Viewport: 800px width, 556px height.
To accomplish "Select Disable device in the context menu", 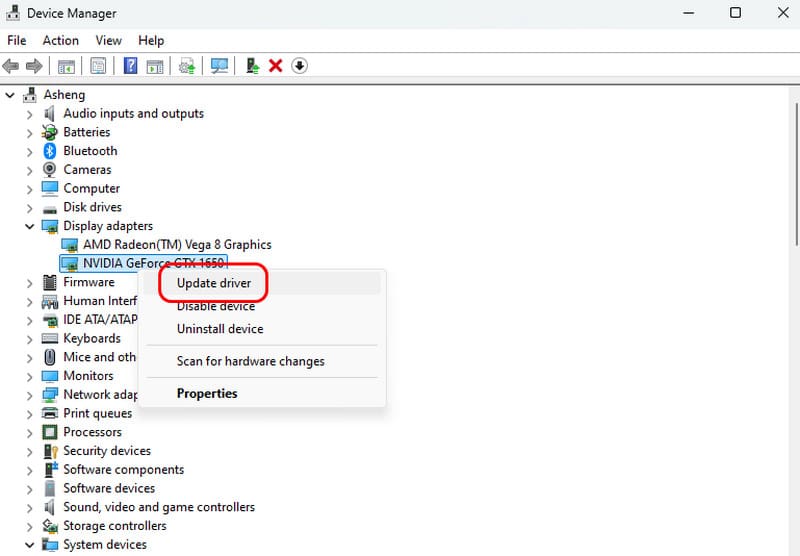I will pos(216,307).
